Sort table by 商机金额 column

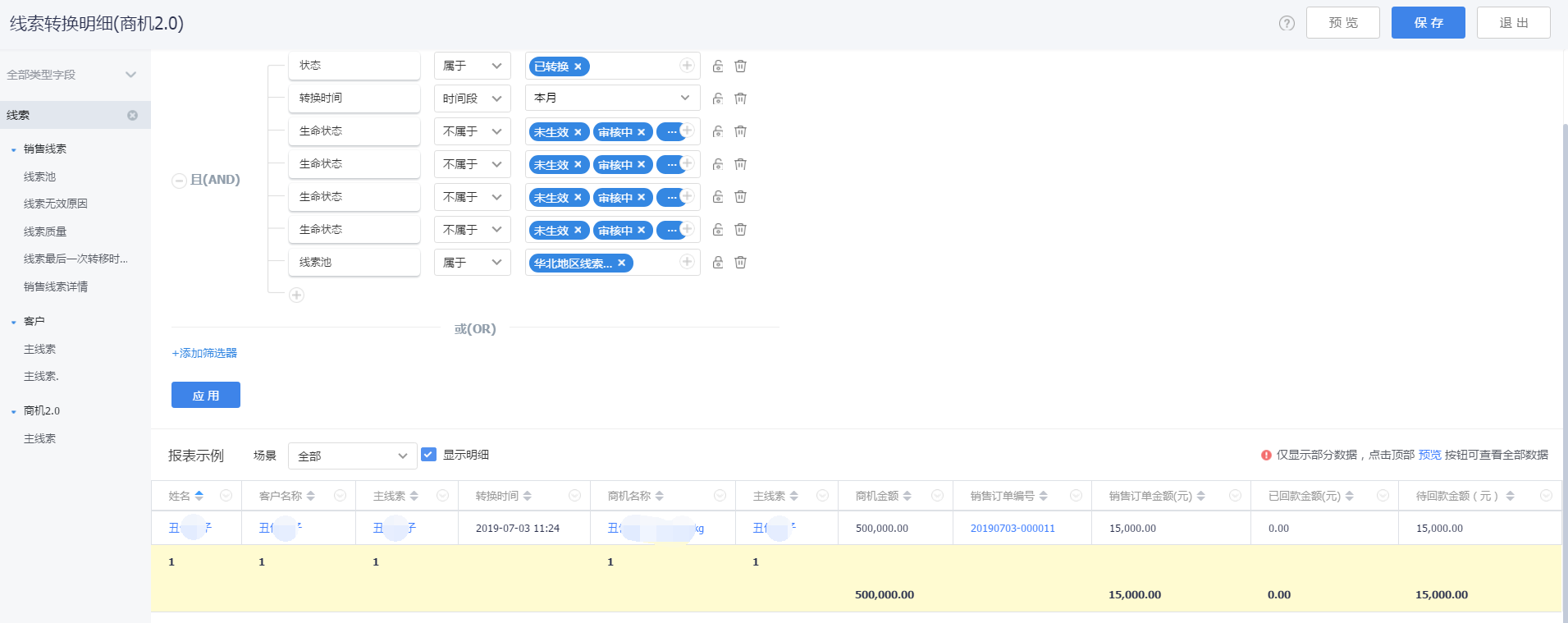(x=907, y=496)
